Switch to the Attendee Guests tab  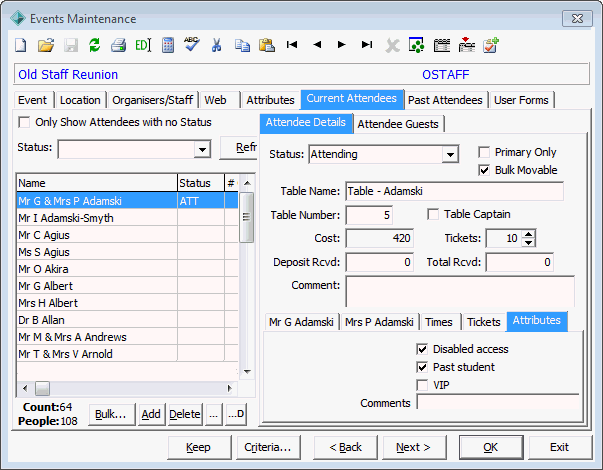(x=398, y=124)
